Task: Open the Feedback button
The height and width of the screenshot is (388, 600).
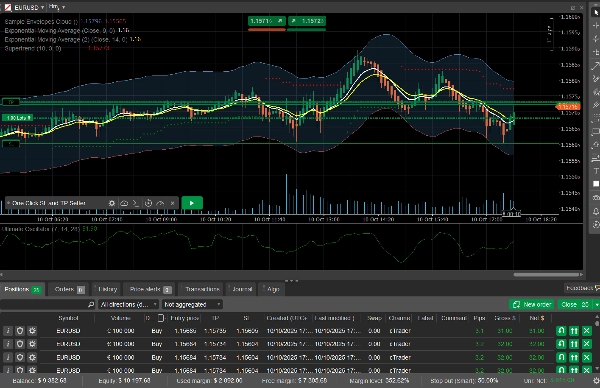Action: click(x=582, y=288)
